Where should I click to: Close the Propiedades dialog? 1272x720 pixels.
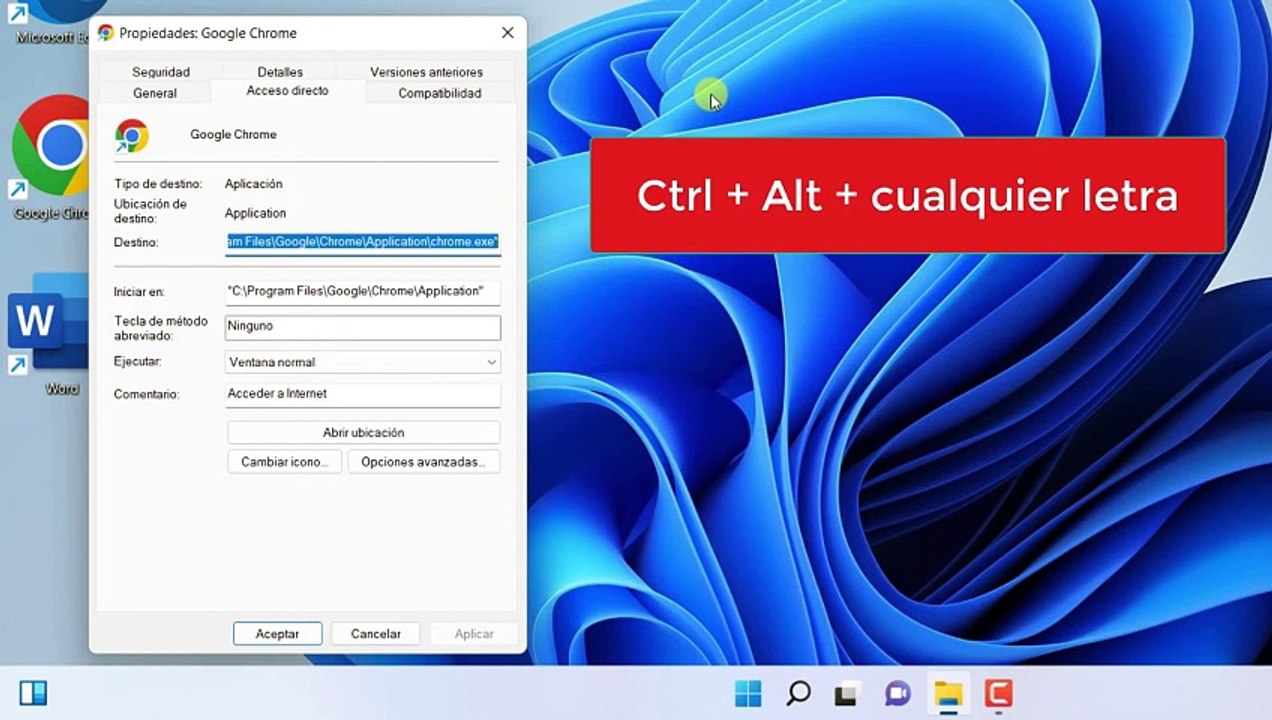(x=508, y=33)
